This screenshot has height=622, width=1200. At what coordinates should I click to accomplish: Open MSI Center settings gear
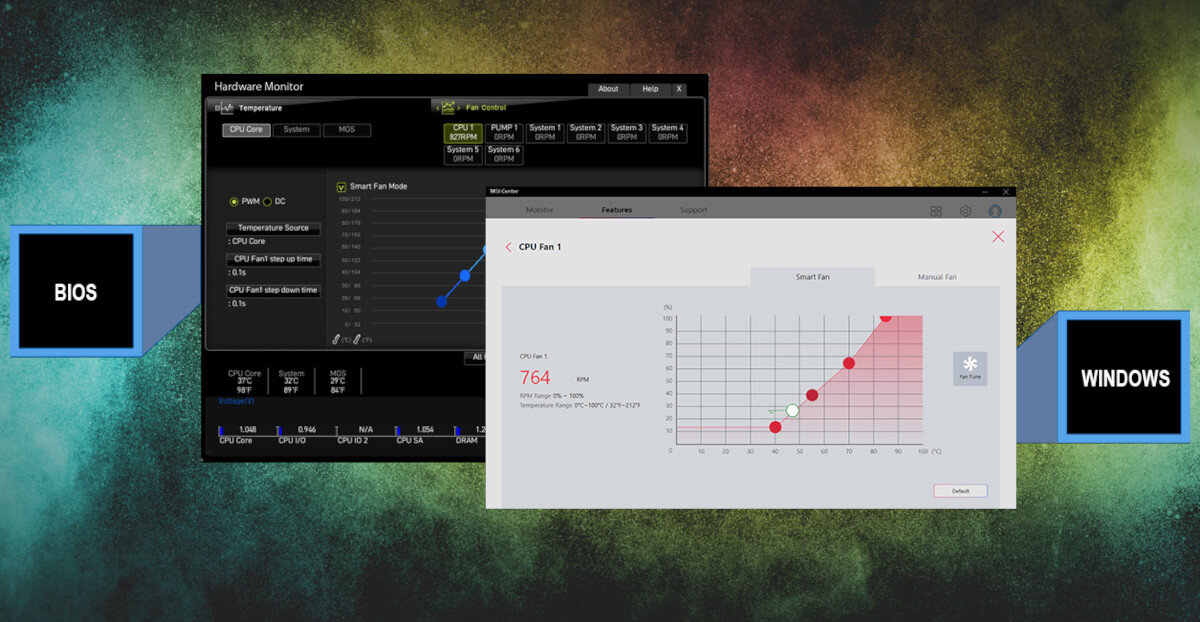point(965,211)
